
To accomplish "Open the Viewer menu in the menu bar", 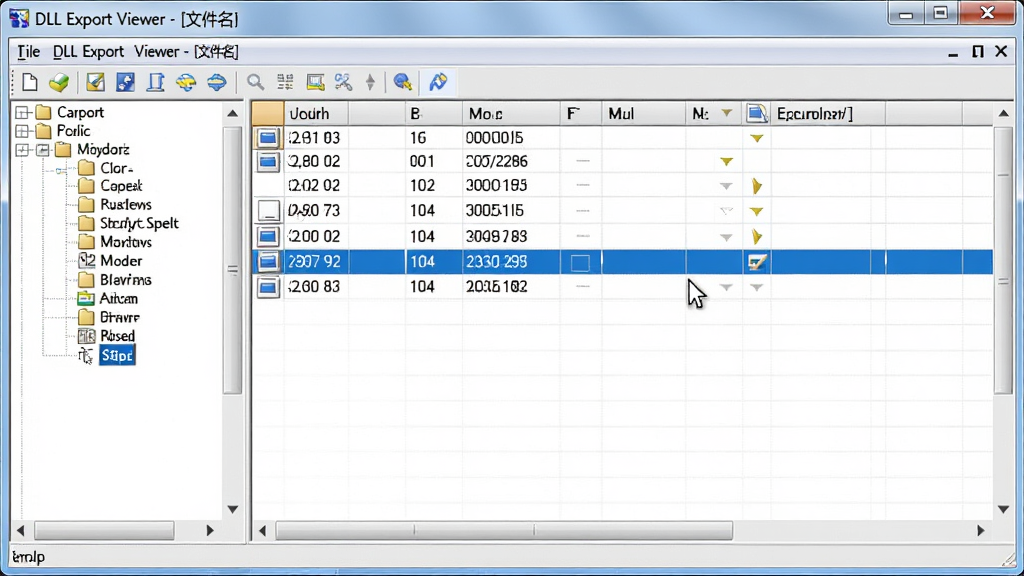I will point(157,52).
